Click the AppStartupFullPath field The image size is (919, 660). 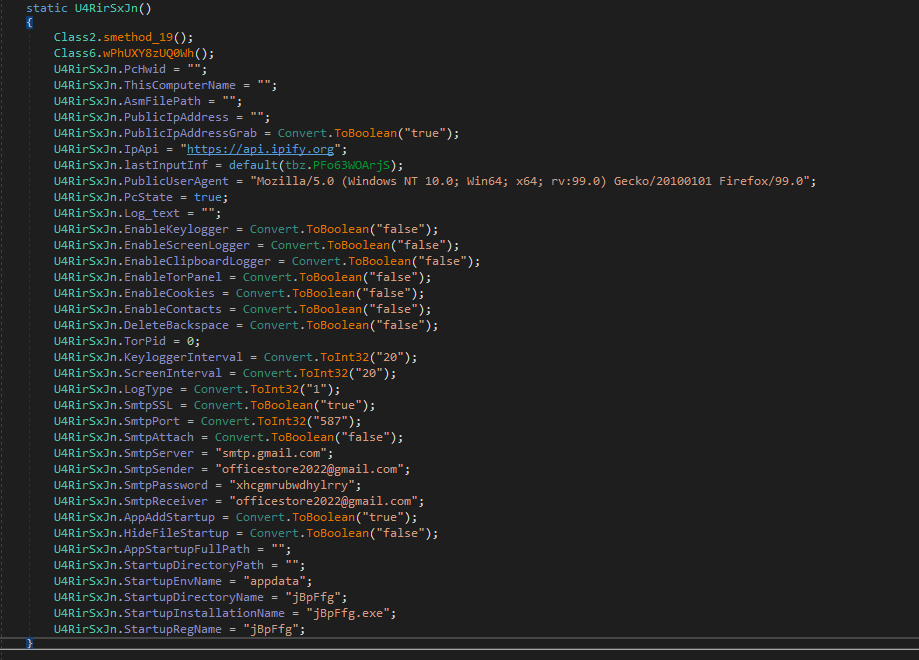coord(186,549)
